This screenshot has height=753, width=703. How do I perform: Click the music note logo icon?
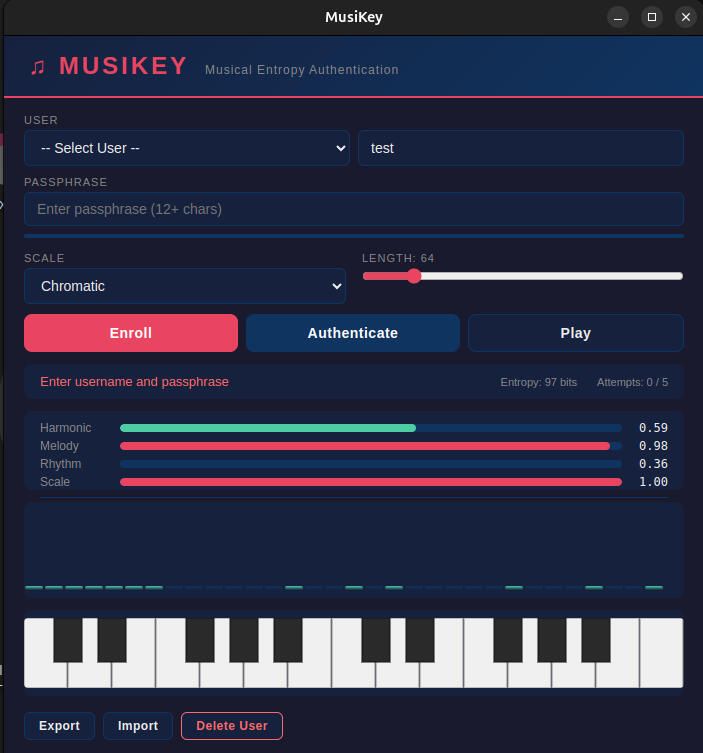pyautogui.click(x=38, y=67)
